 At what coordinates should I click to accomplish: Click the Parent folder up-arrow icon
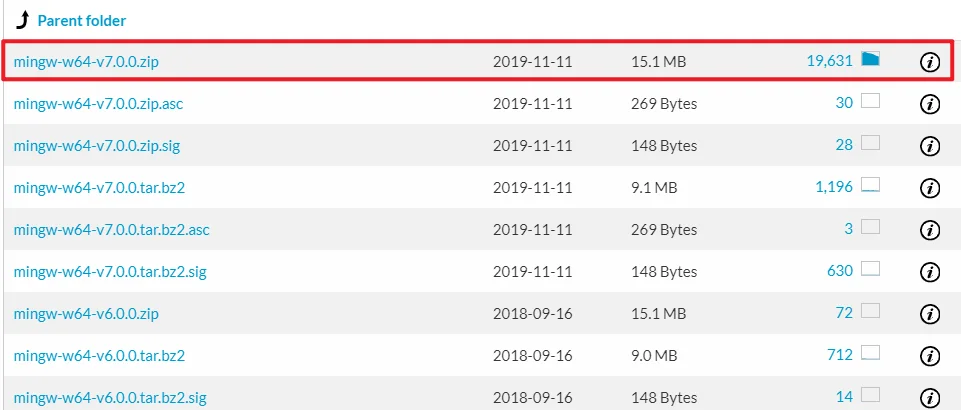coord(23,21)
